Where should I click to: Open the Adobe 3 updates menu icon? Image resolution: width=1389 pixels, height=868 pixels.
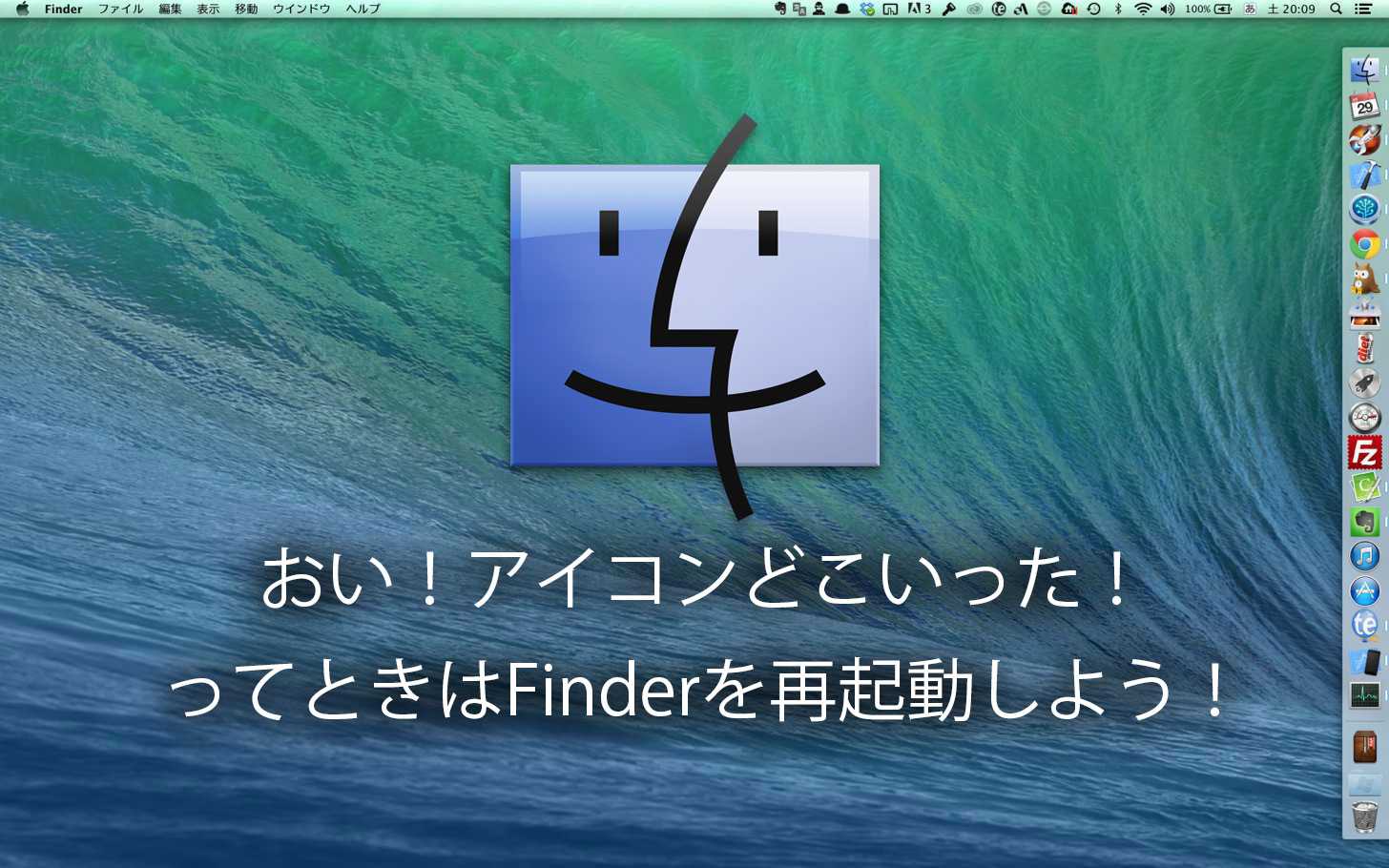click(x=920, y=9)
